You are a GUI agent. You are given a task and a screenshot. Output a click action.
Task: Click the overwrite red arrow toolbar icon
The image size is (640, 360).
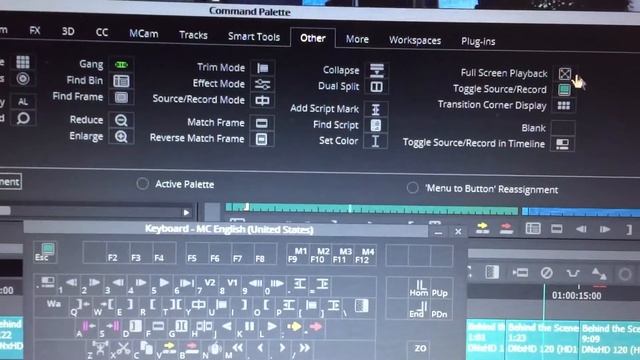(506, 228)
